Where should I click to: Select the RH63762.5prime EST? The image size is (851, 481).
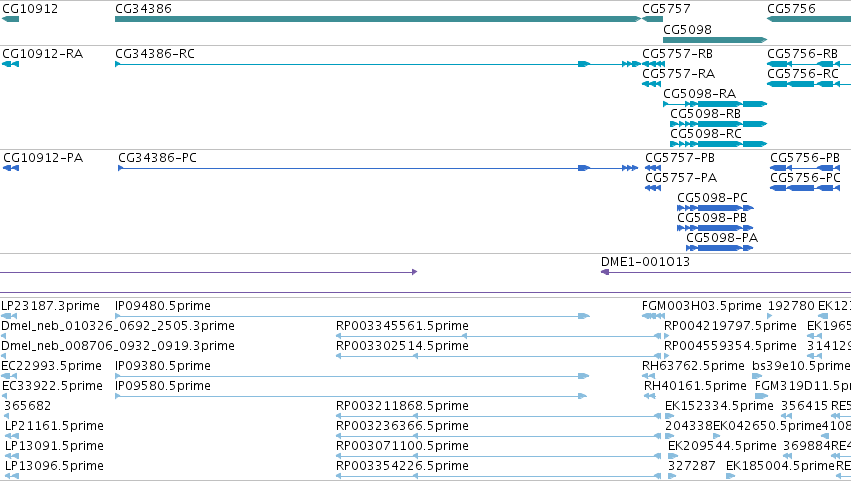693,366
